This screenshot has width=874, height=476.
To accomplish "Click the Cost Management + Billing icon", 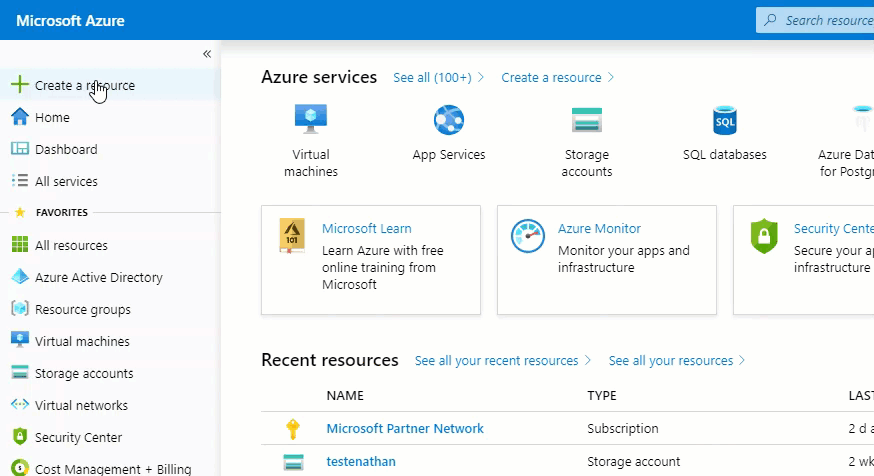I will tap(20, 467).
